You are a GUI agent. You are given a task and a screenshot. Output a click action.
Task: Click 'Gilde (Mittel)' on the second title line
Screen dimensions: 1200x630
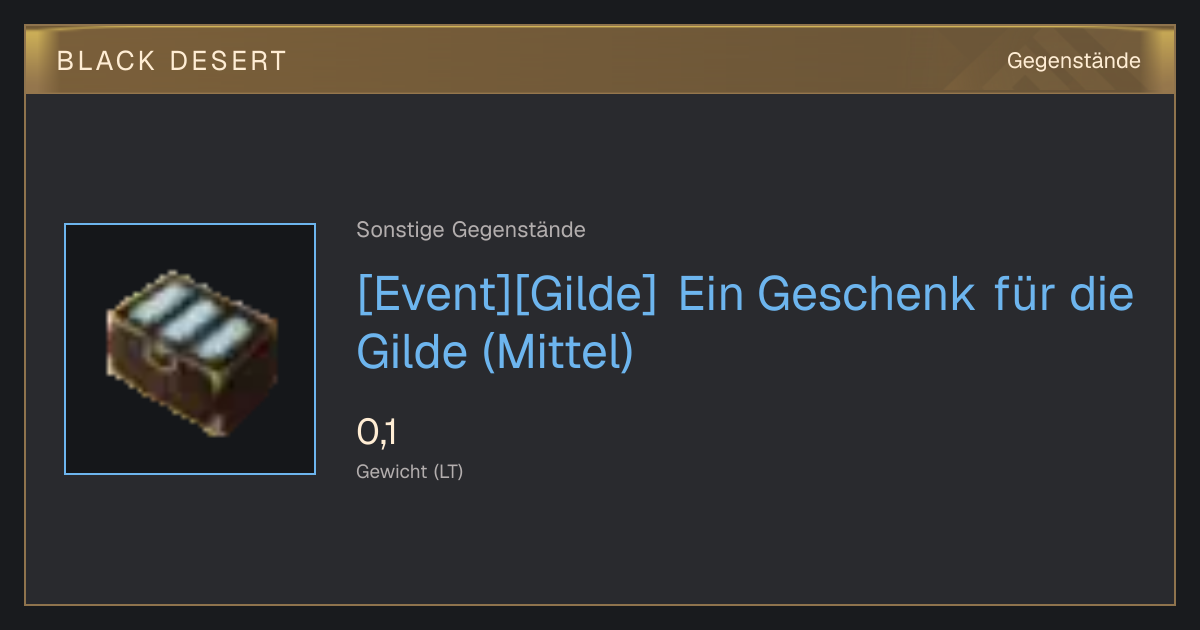coord(495,352)
